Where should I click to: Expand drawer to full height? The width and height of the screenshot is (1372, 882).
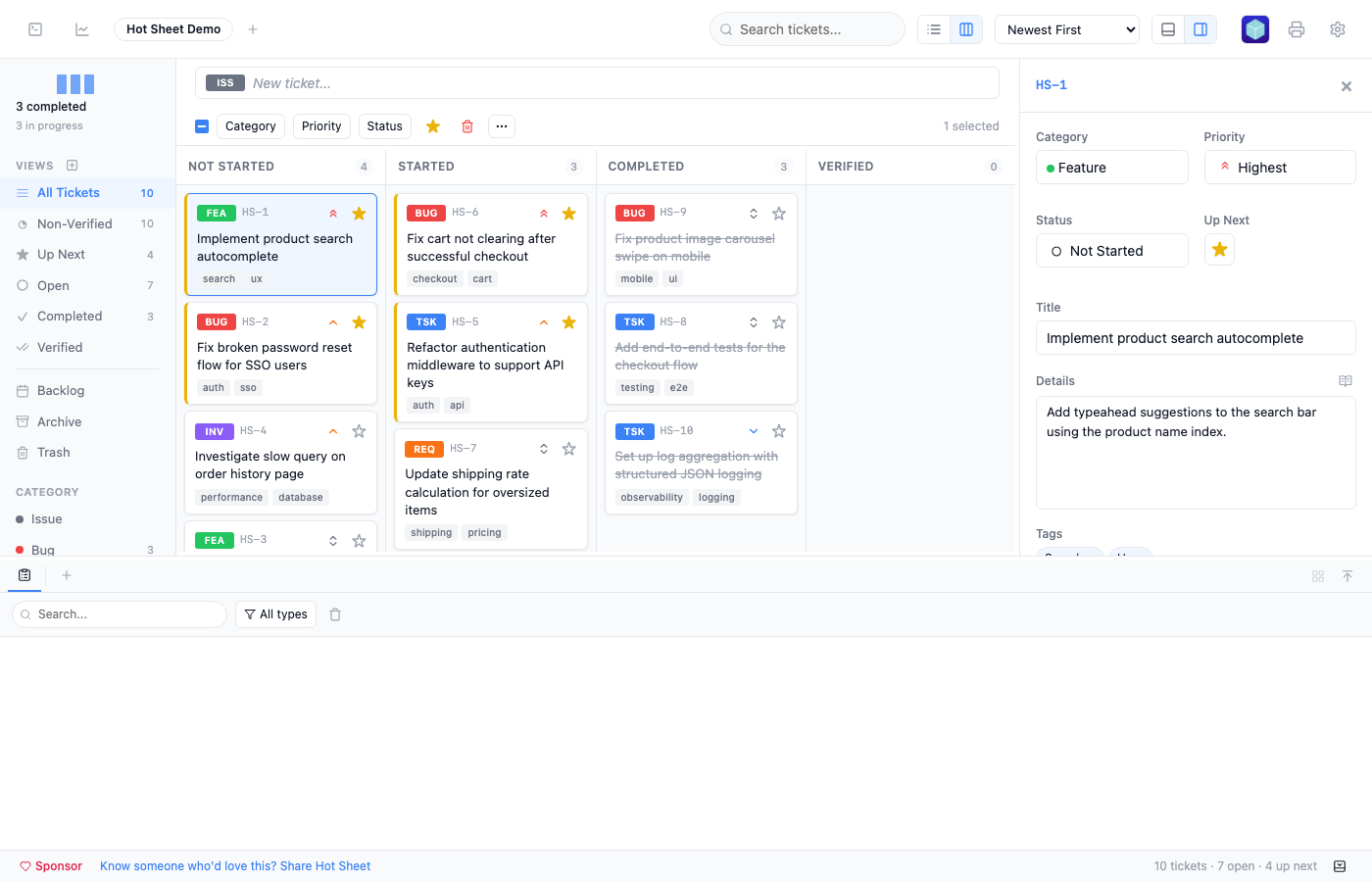(x=1347, y=576)
